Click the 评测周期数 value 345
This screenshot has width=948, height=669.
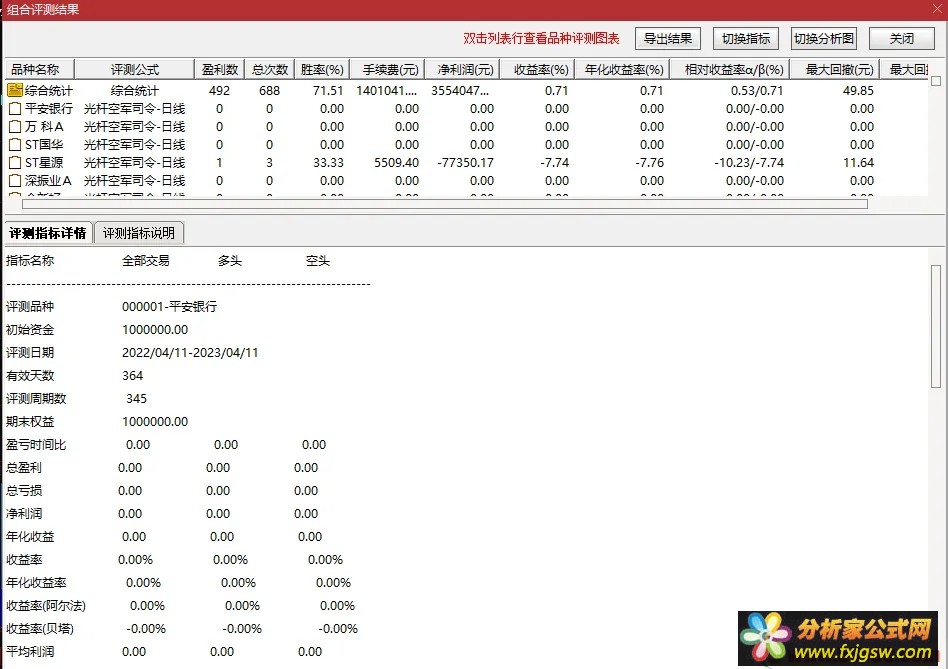[x=137, y=398]
